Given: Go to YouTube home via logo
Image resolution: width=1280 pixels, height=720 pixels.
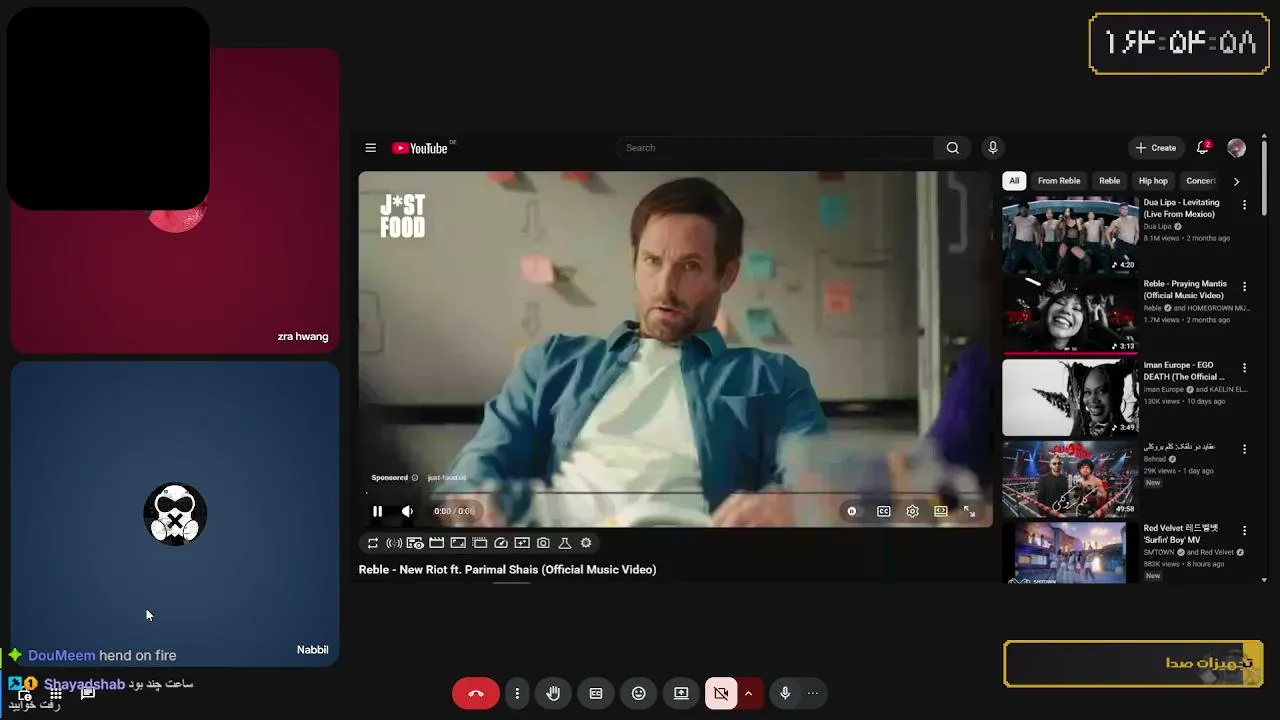Looking at the screenshot, I should click(x=420, y=148).
